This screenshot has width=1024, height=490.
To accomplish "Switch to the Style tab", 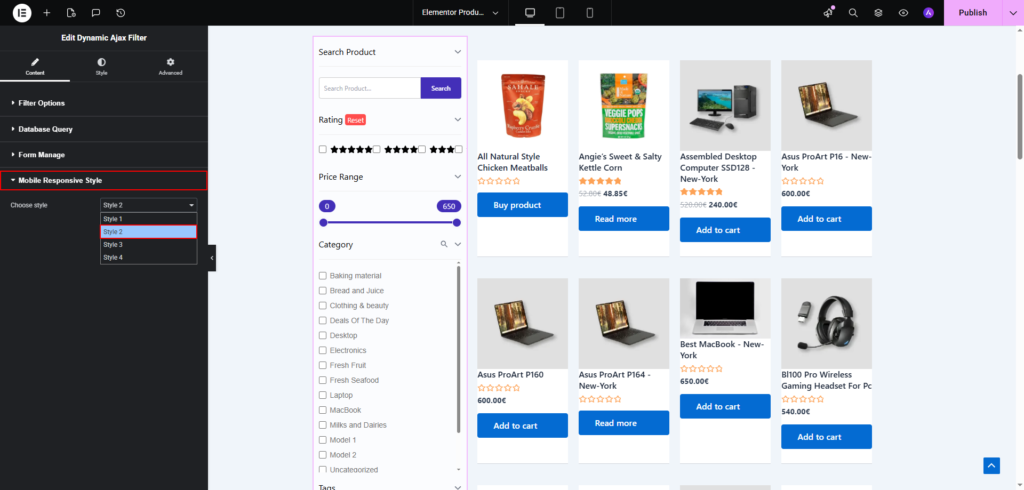I will click(101, 67).
